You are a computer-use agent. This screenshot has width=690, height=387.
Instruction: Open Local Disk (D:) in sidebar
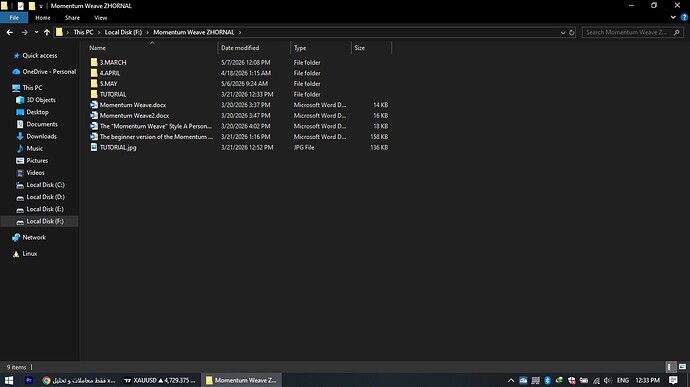(x=45, y=197)
